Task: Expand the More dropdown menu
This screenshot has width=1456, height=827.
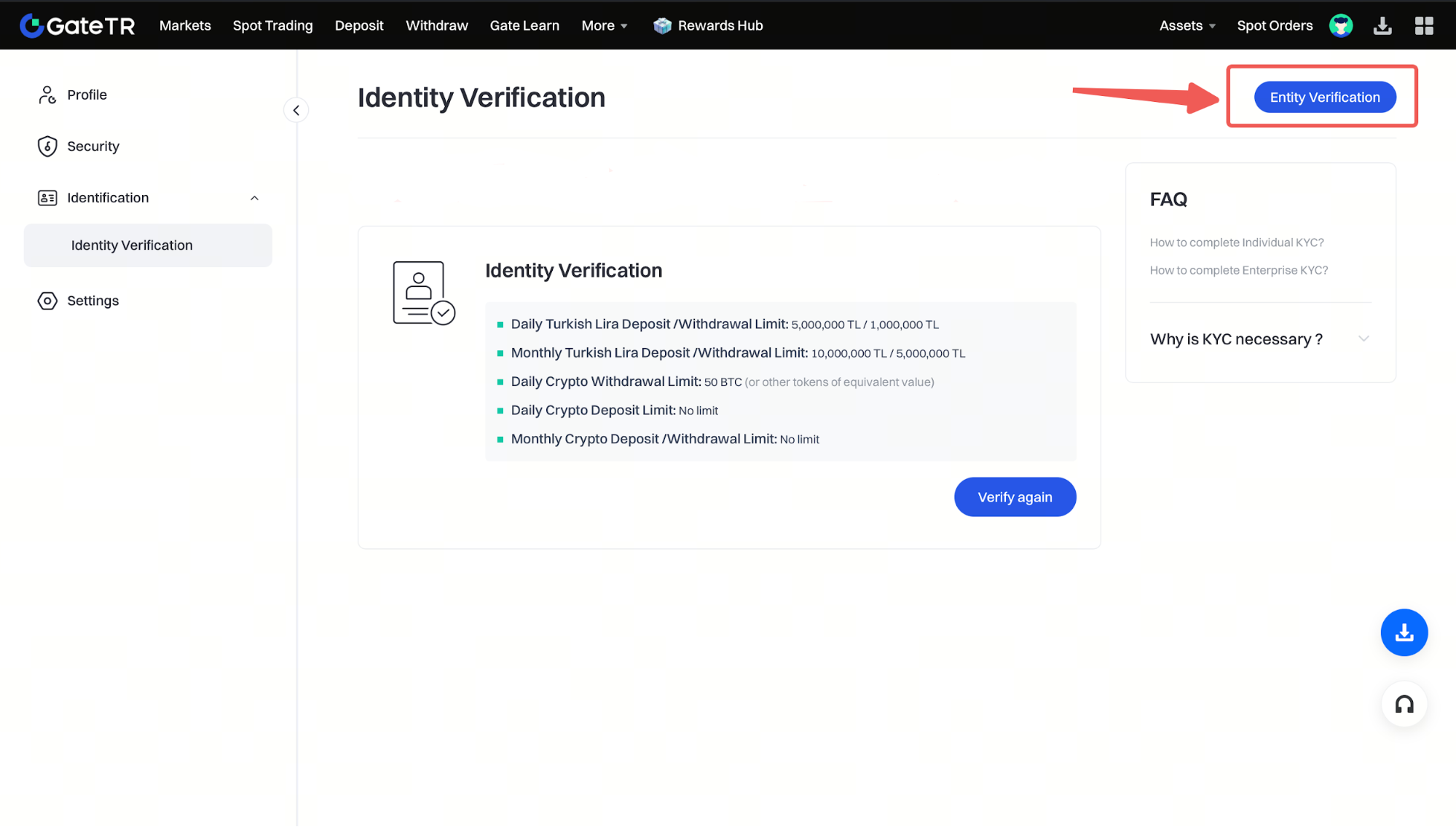Action: [605, 25]
